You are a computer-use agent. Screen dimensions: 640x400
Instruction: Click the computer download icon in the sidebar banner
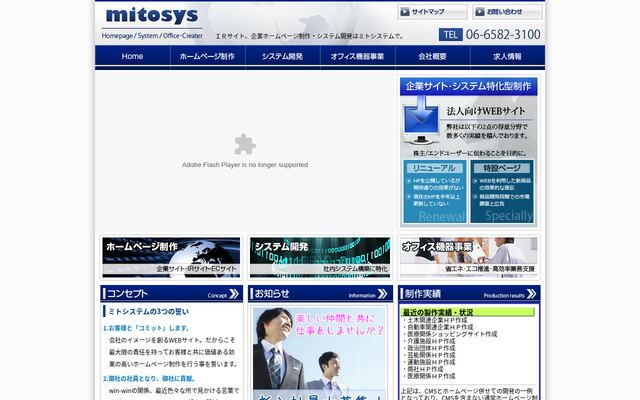coord(421,120)
